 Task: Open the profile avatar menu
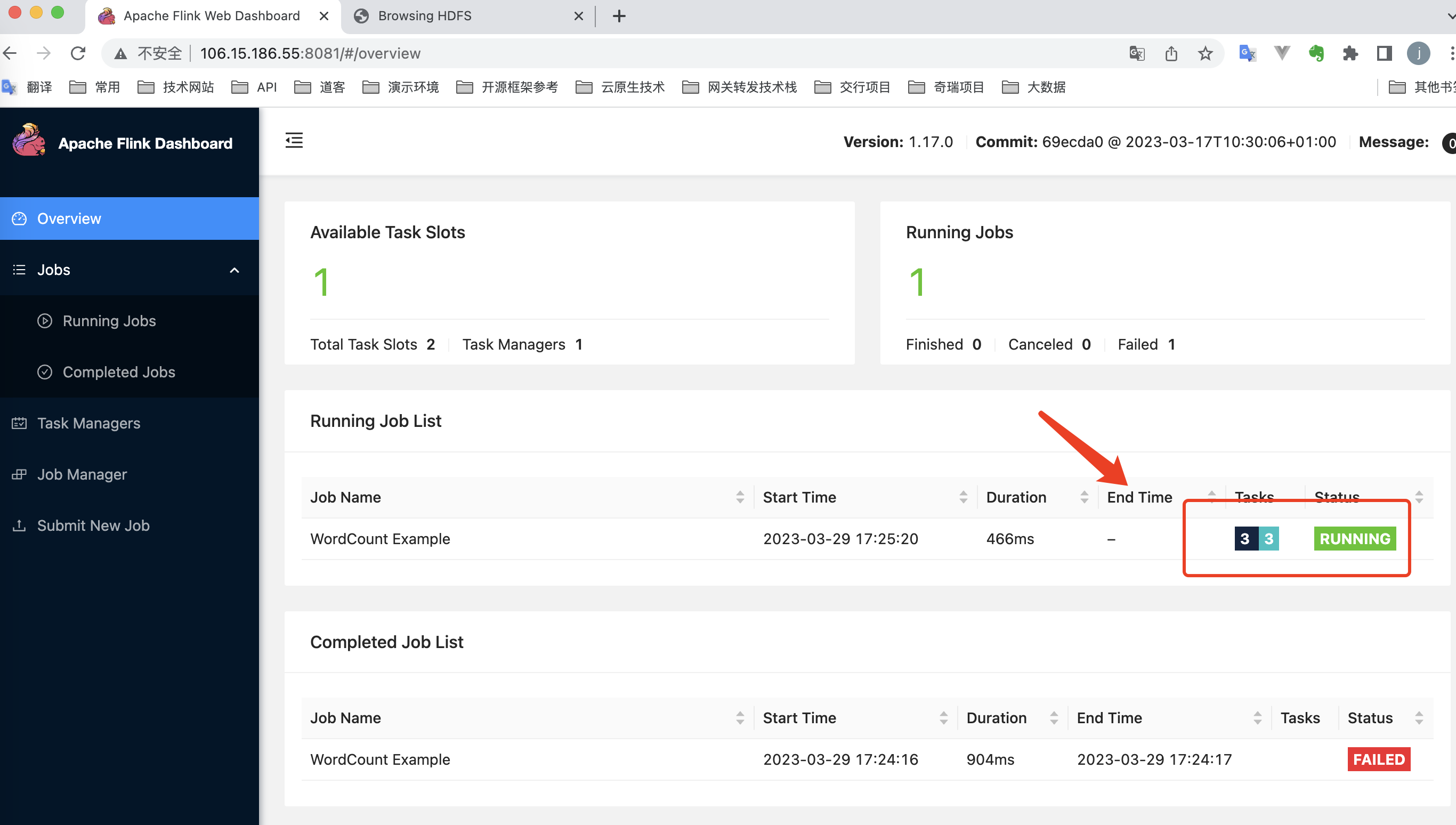pos(1418,53)
